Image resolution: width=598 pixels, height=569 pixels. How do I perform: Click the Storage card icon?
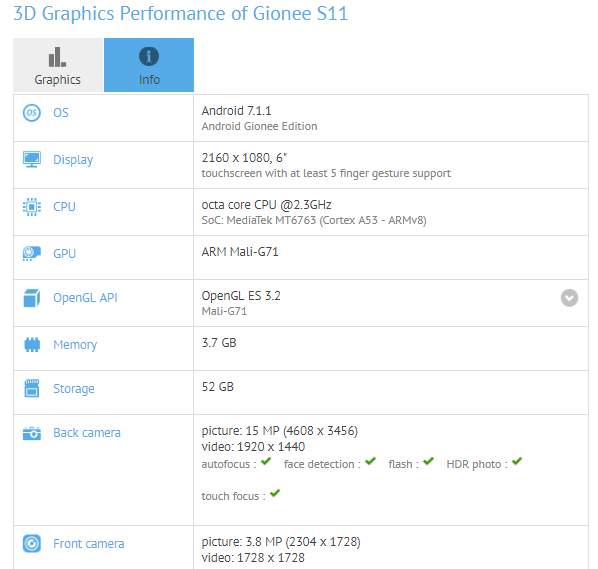(x=32, y=388)
